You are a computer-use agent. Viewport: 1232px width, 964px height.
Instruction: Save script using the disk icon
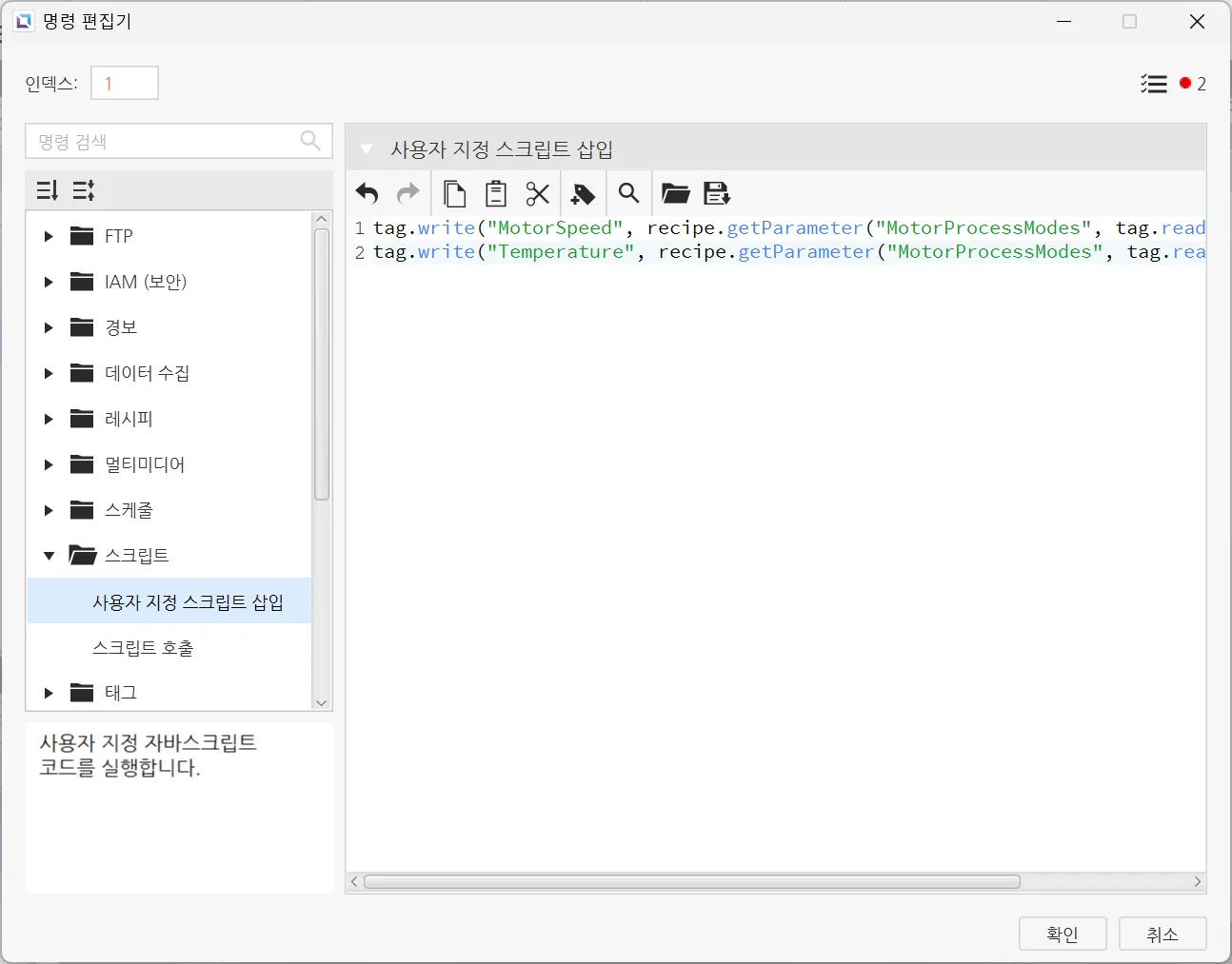(x=717, y=194)
